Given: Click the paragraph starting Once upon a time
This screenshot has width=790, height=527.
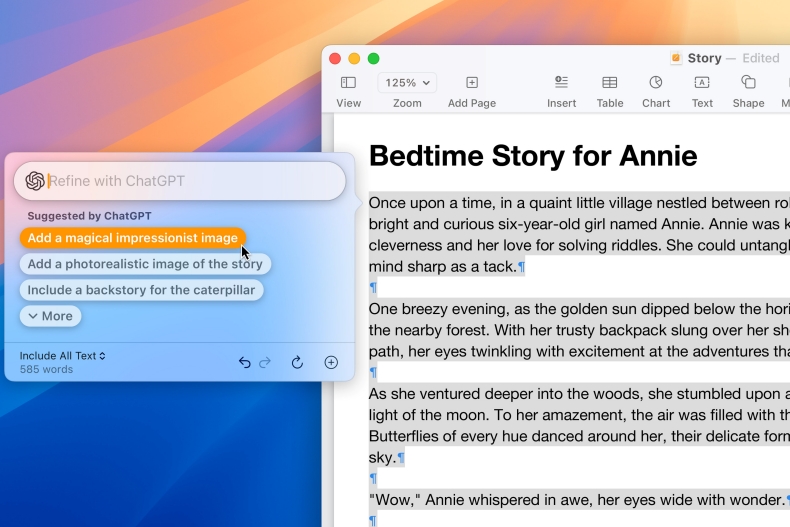Looking at the screenshot, I should click(x=579, y=235).
